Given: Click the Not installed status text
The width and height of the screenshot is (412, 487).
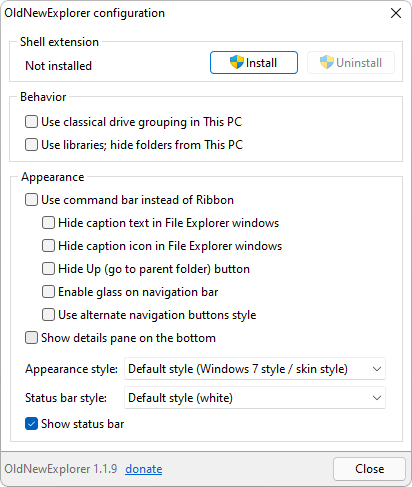Looking at the screenshot, I should (x=59, y=66).
